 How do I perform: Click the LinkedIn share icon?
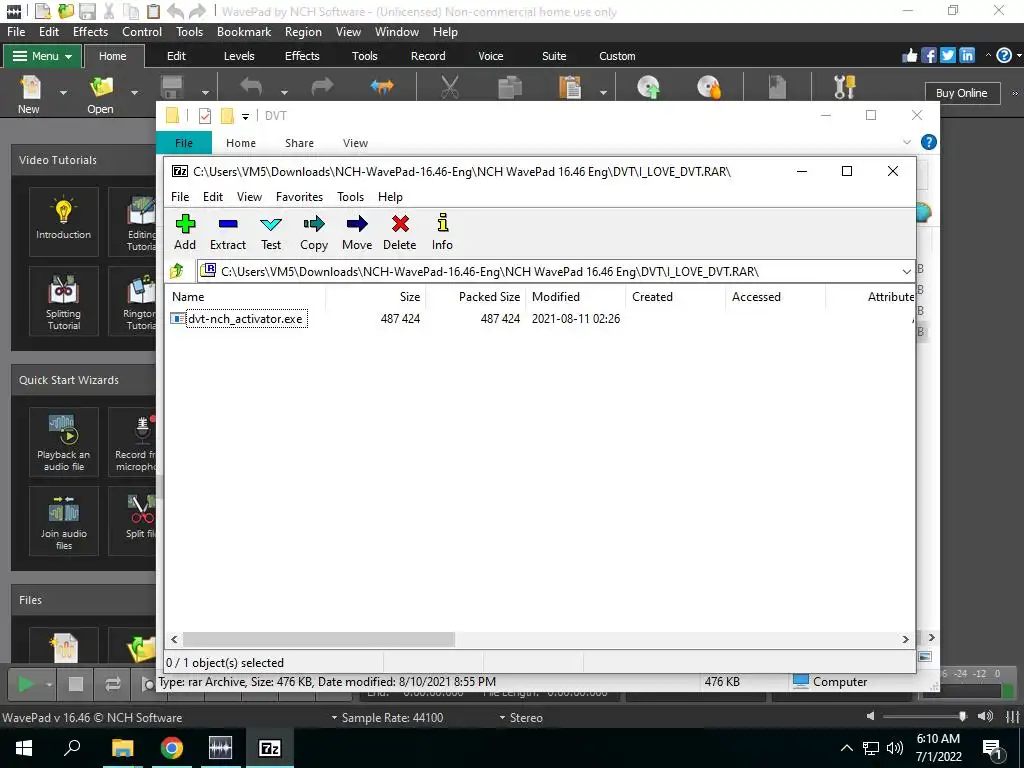coord(967,56)
